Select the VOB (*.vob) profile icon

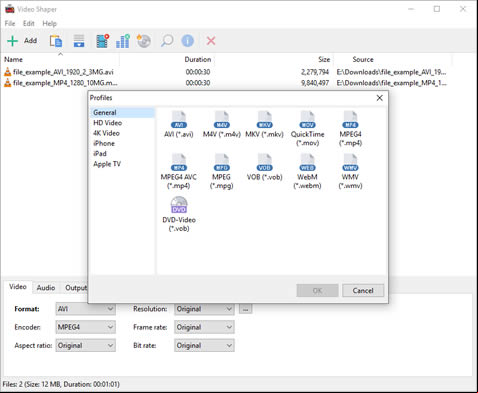[265, 163]
